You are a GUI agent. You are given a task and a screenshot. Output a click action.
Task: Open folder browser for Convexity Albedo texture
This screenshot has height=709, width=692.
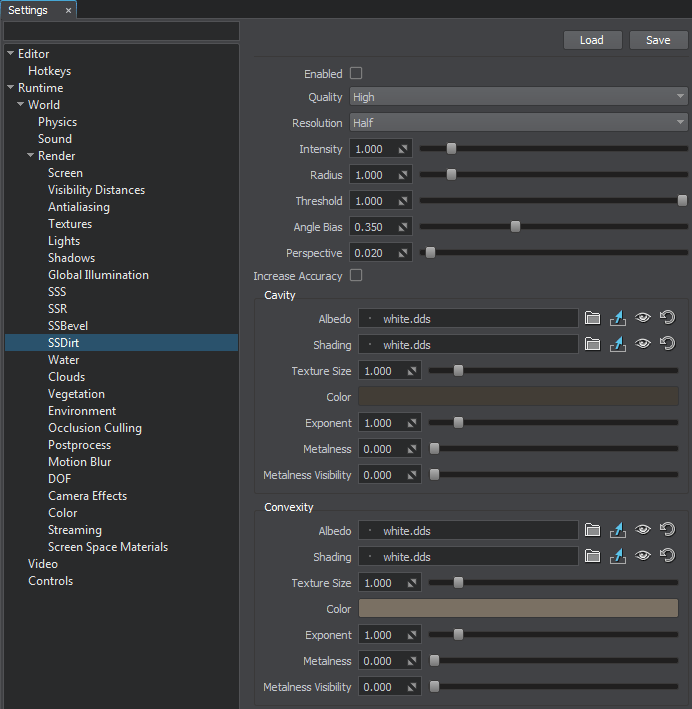tap(593, 530)
